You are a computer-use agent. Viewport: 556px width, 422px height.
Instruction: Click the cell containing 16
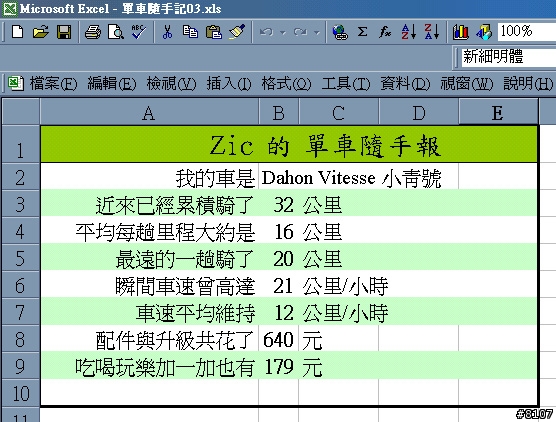click(x=279, y=231)
